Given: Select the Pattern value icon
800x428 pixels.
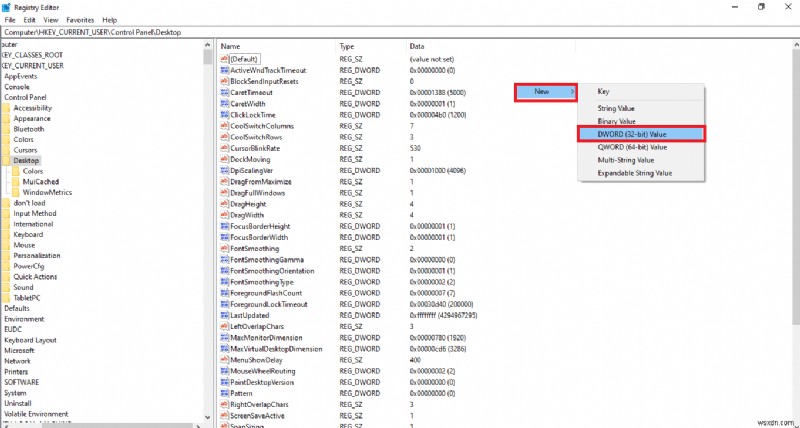Looking at the screenshot, I should (x=224, y=393).
